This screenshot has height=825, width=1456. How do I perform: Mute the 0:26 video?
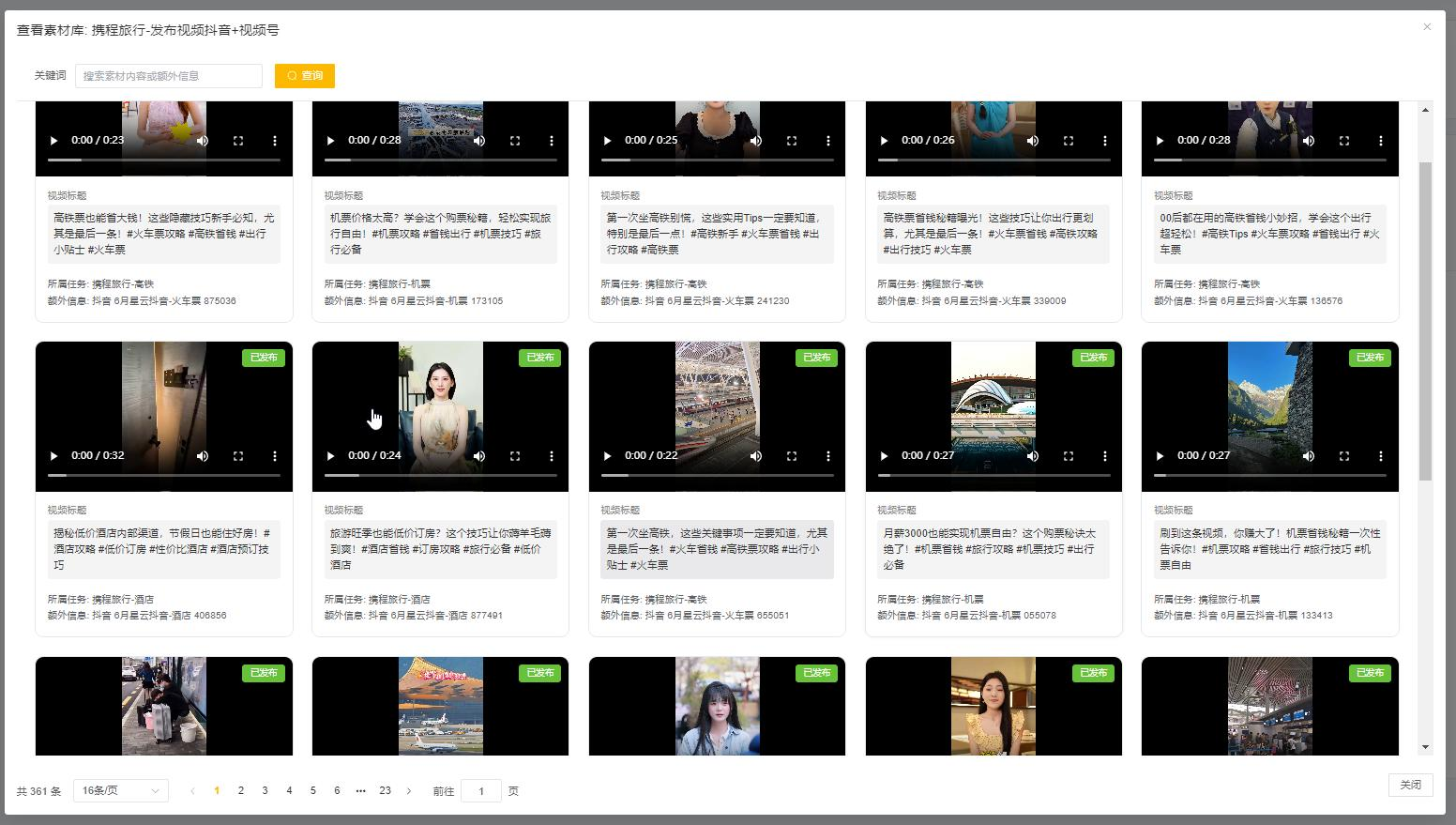1033,141
